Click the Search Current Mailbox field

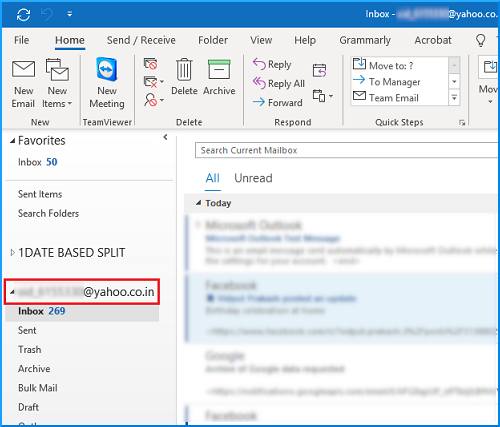pos(347,150)
